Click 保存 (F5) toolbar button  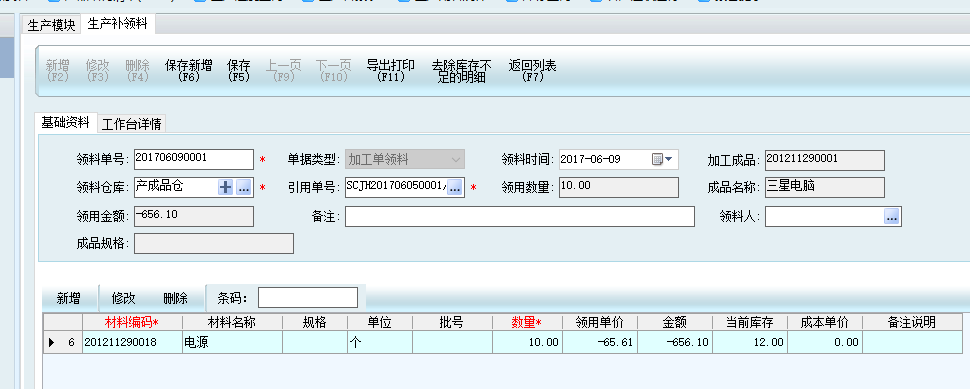(x=238, y=71)
